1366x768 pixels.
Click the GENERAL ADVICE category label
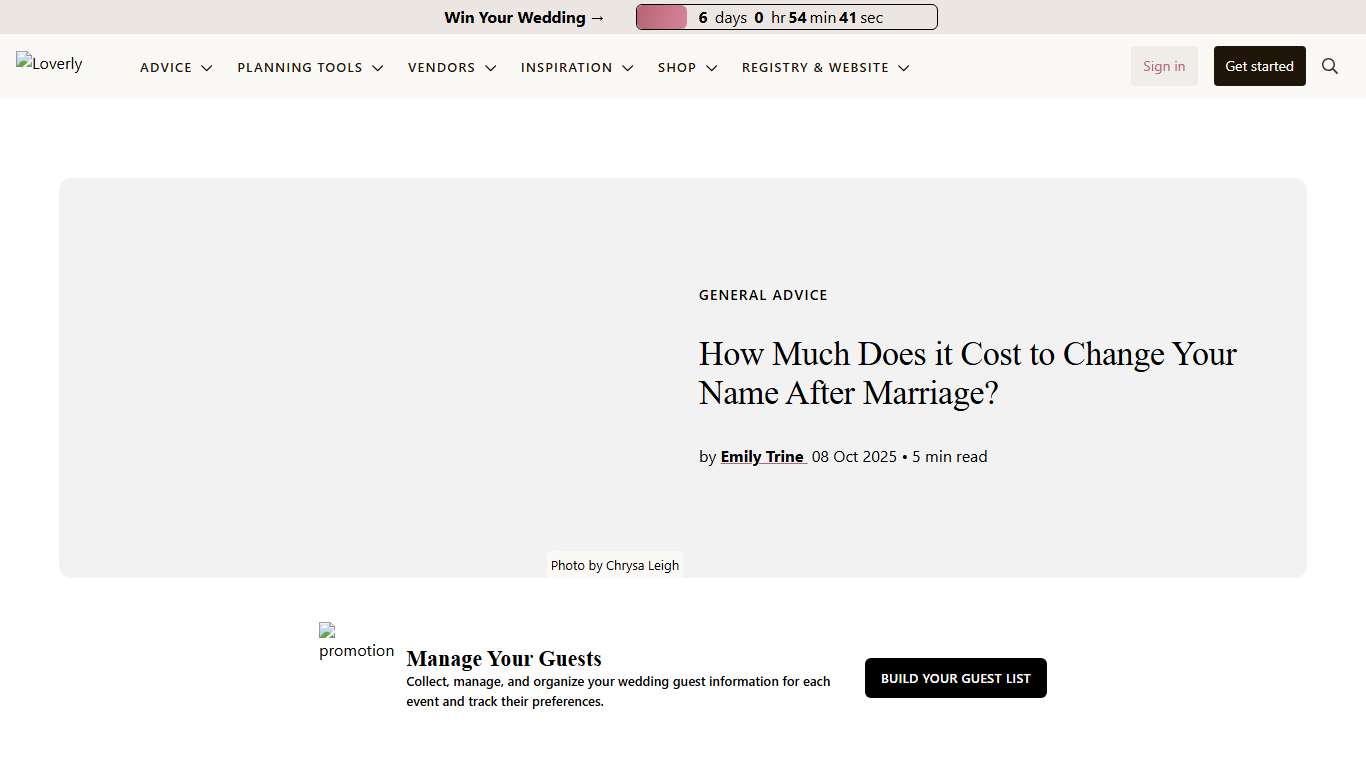[763, 294]
